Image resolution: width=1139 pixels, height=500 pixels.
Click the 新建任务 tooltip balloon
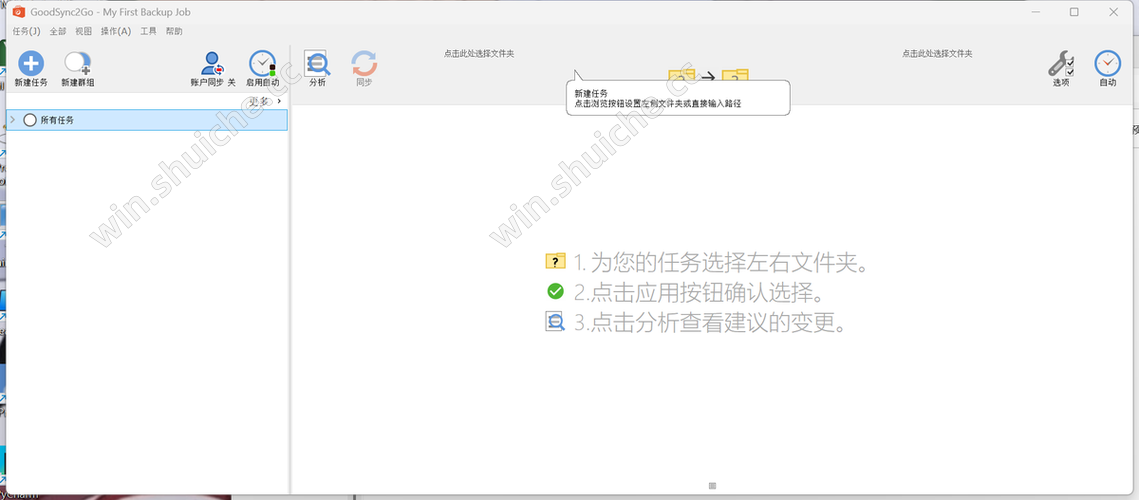(x=678, y=97)
